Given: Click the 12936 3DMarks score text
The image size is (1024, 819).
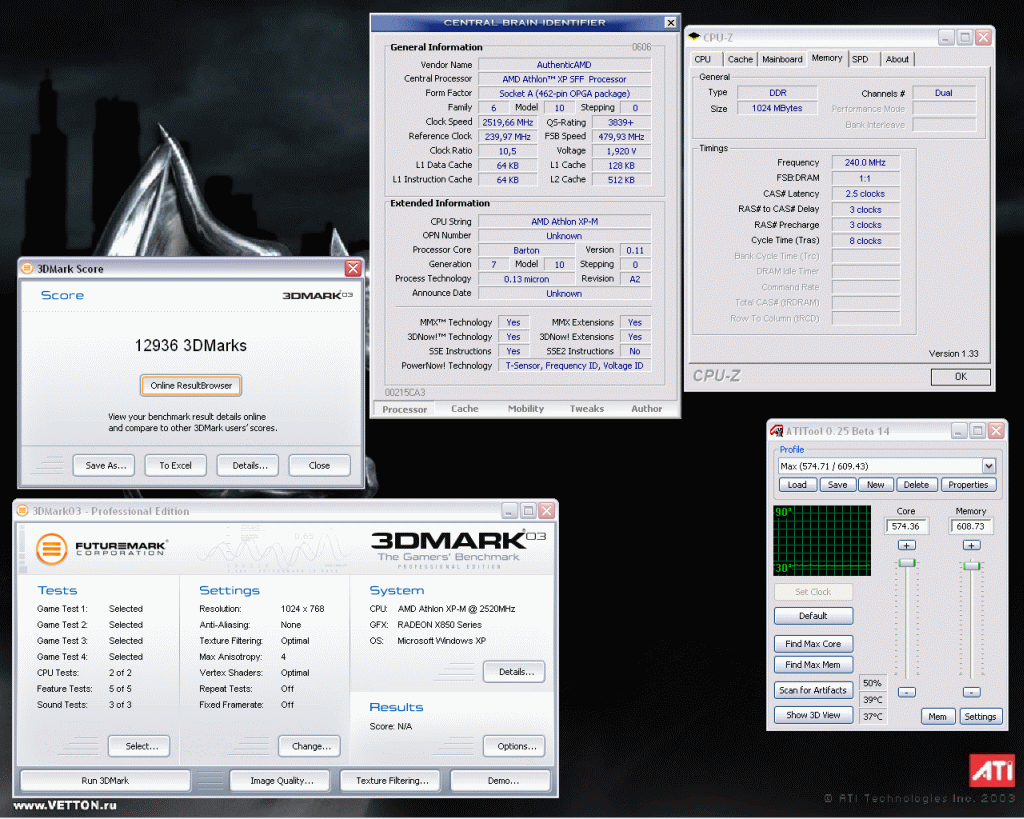Looking at the screenshot, I should [191, 345].
